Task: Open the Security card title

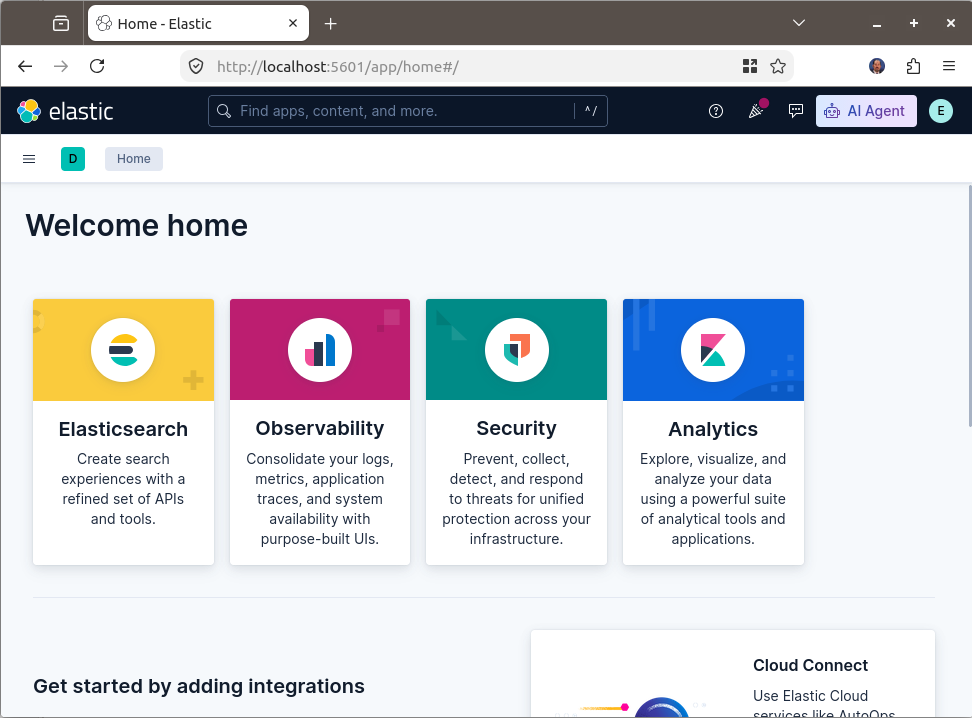Action: [x=516, y=428]
